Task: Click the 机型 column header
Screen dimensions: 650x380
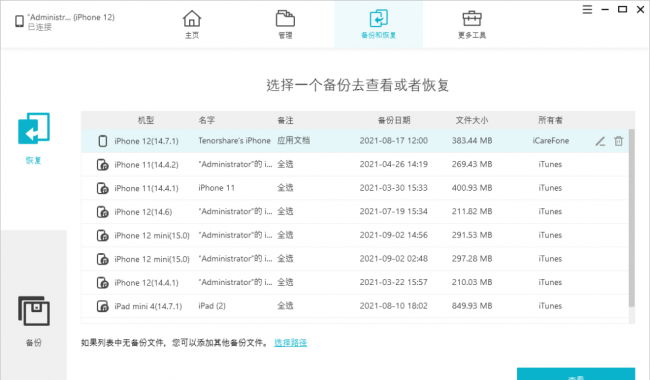Action: coord(146,120)
